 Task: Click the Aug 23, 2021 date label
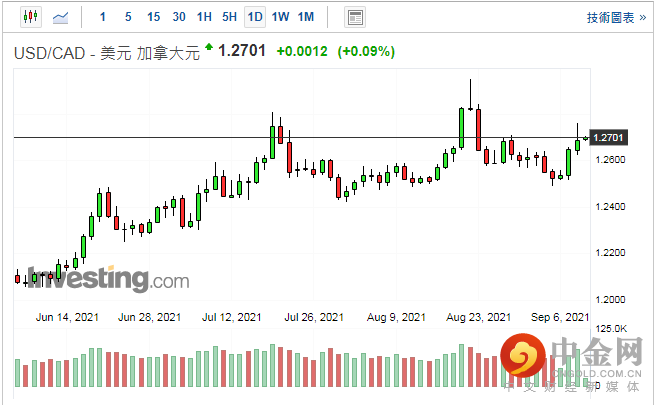[479, 317]
